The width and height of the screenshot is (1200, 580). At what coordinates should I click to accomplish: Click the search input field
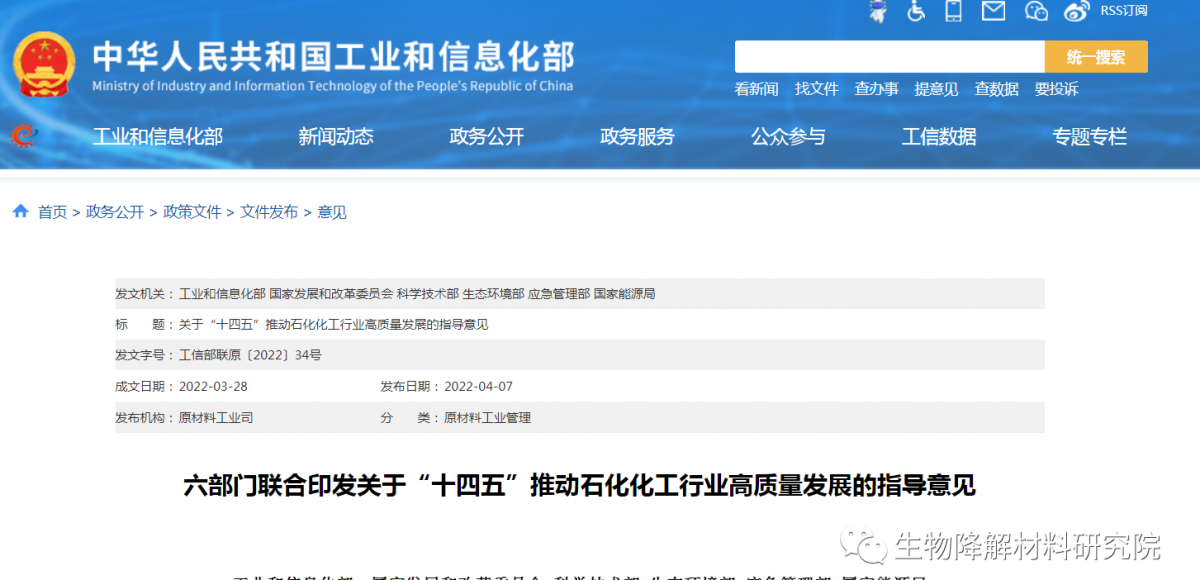[890, 57]
